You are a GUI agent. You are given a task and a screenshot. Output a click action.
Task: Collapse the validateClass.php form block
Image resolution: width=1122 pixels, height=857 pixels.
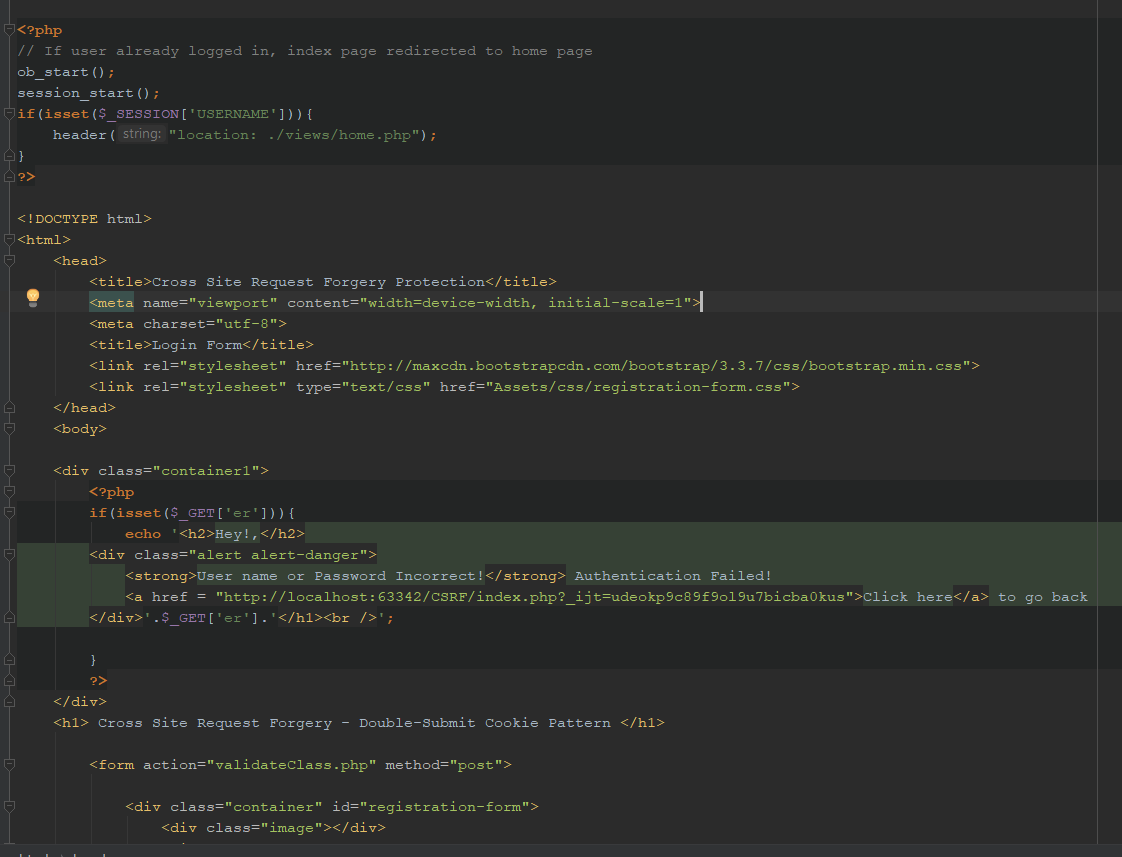click(8, 764)
